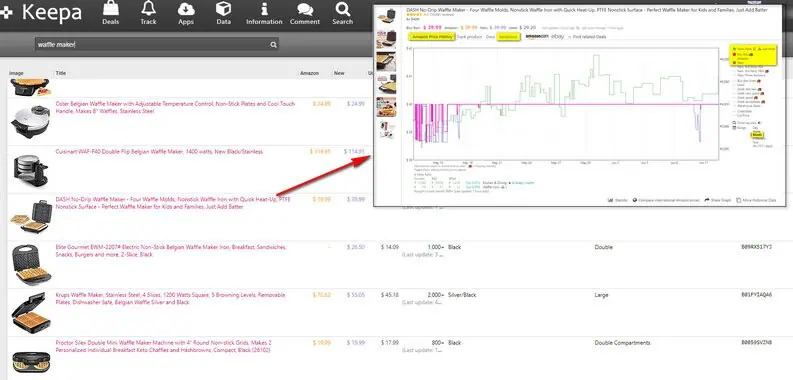793x380 pixels.
Task: Open the Proctor Silex Double Mini title
Action: 163,346
